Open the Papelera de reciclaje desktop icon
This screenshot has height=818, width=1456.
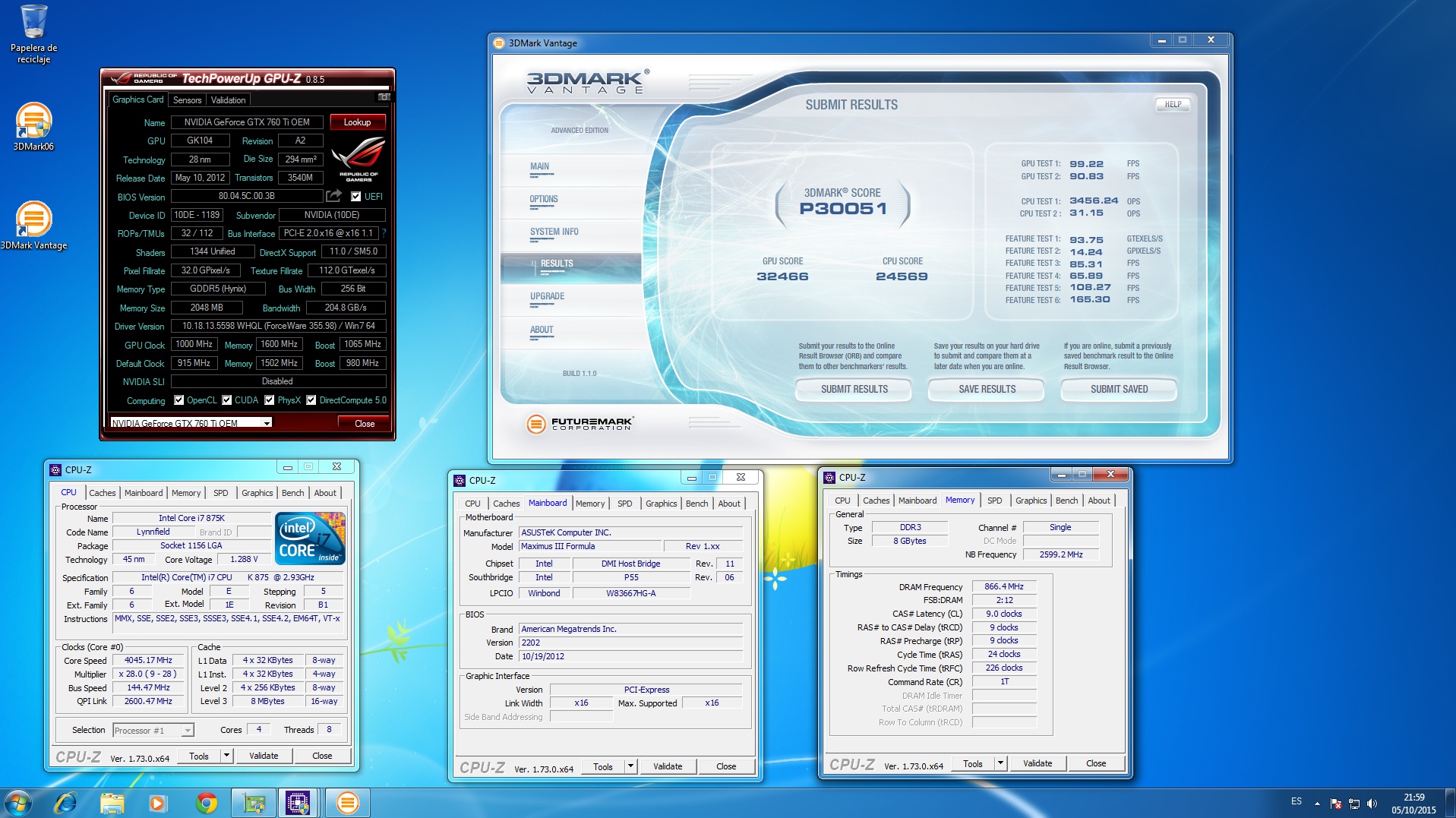33,34
